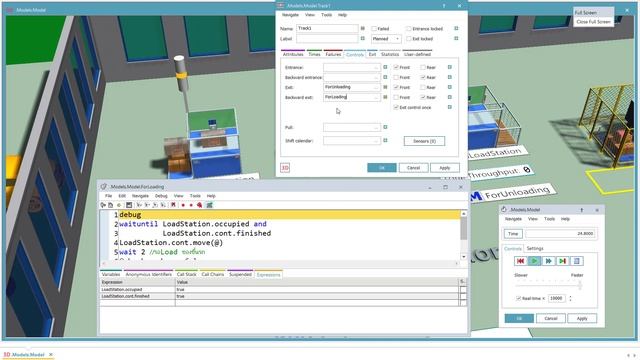Viewport: 640px width, 360px height.
Task: Toggle Rear checkbox in Backward exit row
Action: pos(423,97)
